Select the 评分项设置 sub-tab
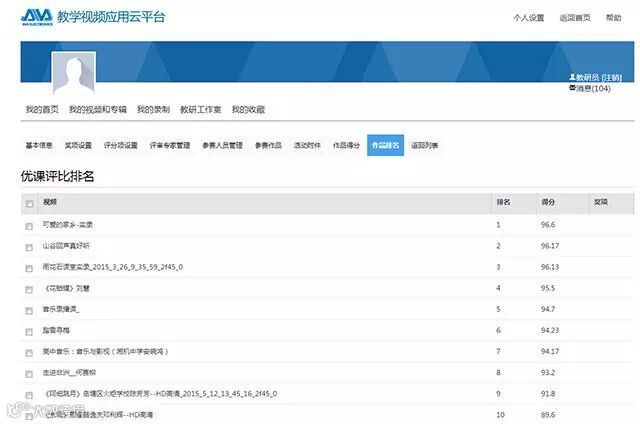Screen dimensions: 640x424 [120, 145]
